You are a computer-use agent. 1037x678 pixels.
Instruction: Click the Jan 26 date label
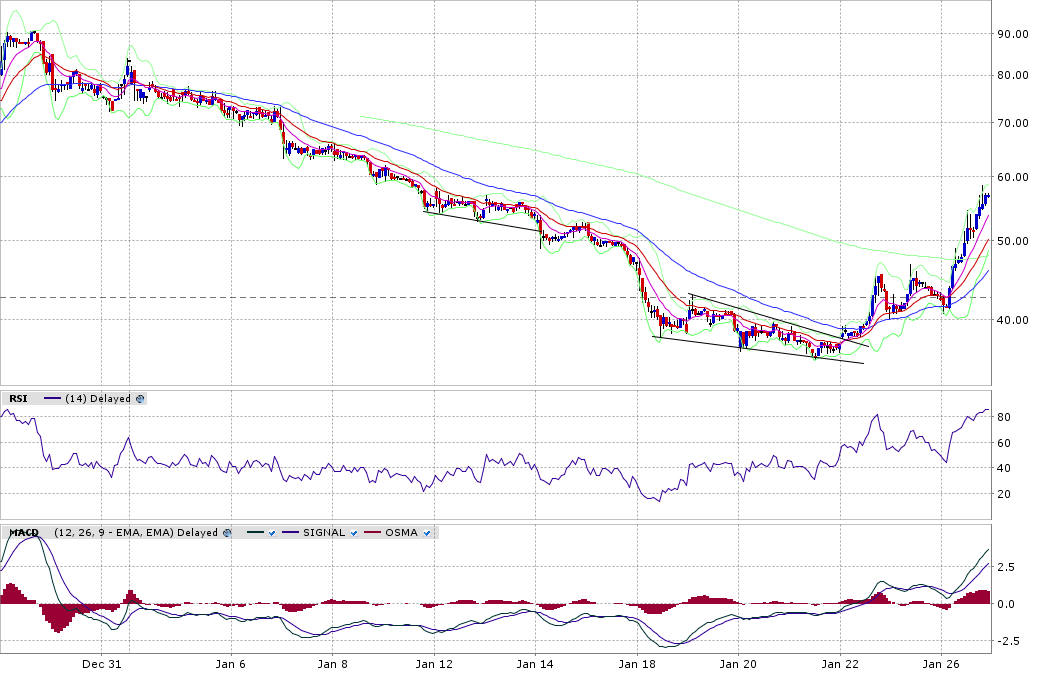940,664
